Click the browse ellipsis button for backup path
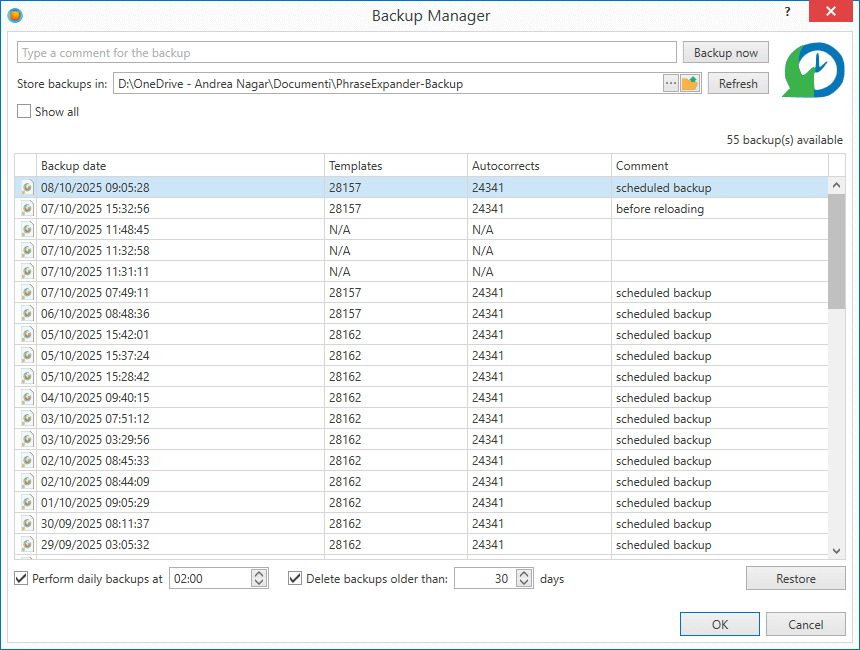Image resolution: width=860 pixels, height=650 pixels. point(671,84)
